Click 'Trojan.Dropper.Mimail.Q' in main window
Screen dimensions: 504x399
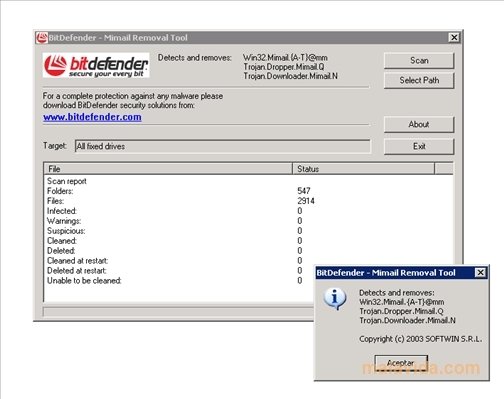tap(284, 67)
